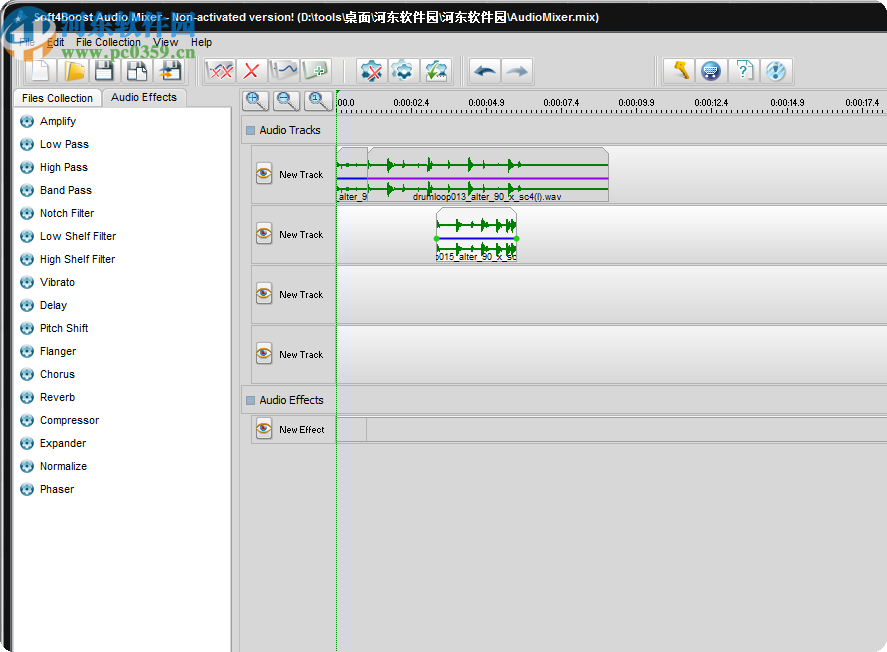Click the 0:00:12.4 mark on the time ruler
Viewport: 887px width, 652px height.
click(x=711, y=103)
